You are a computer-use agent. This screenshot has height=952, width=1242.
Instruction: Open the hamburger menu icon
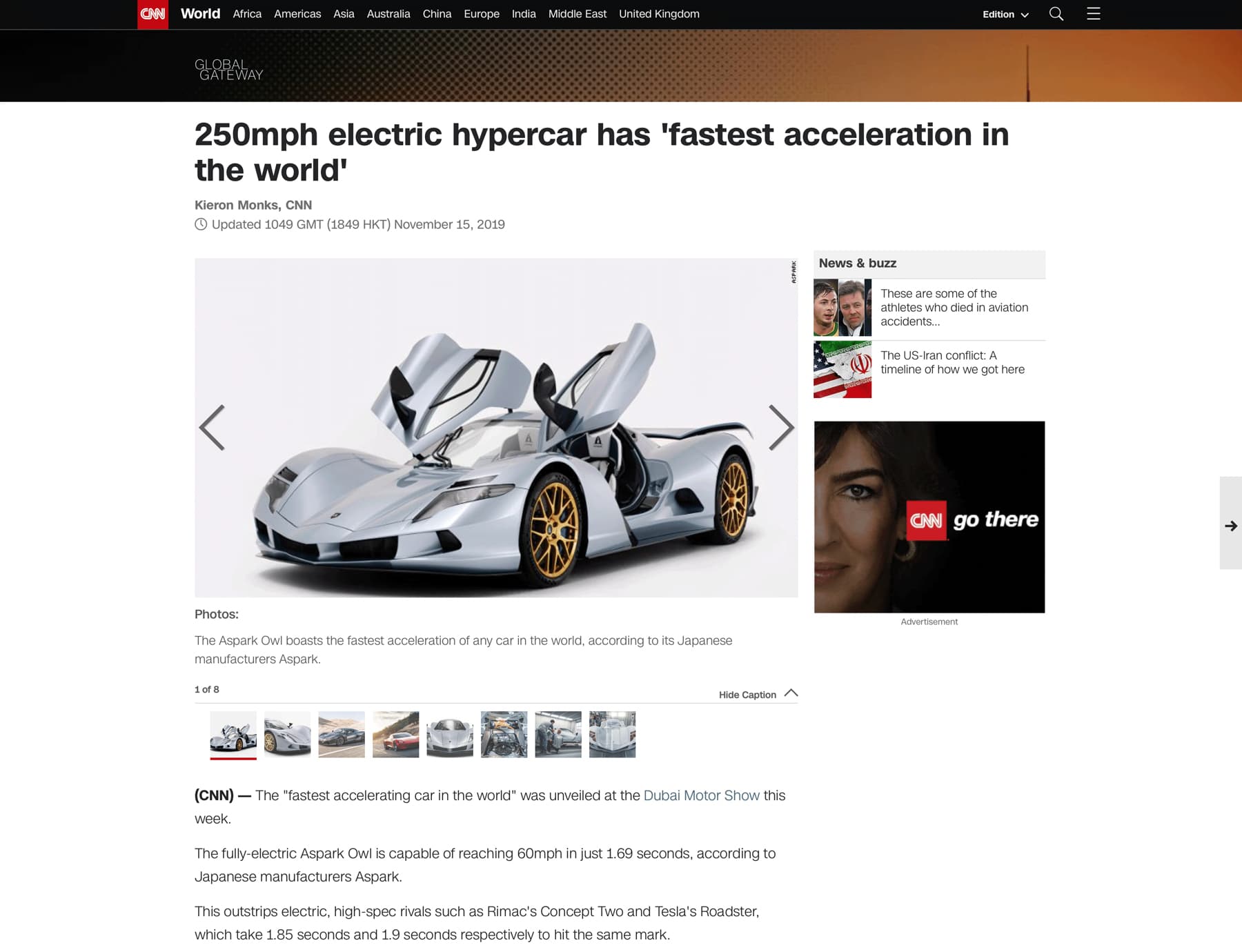click(1093, 14)
